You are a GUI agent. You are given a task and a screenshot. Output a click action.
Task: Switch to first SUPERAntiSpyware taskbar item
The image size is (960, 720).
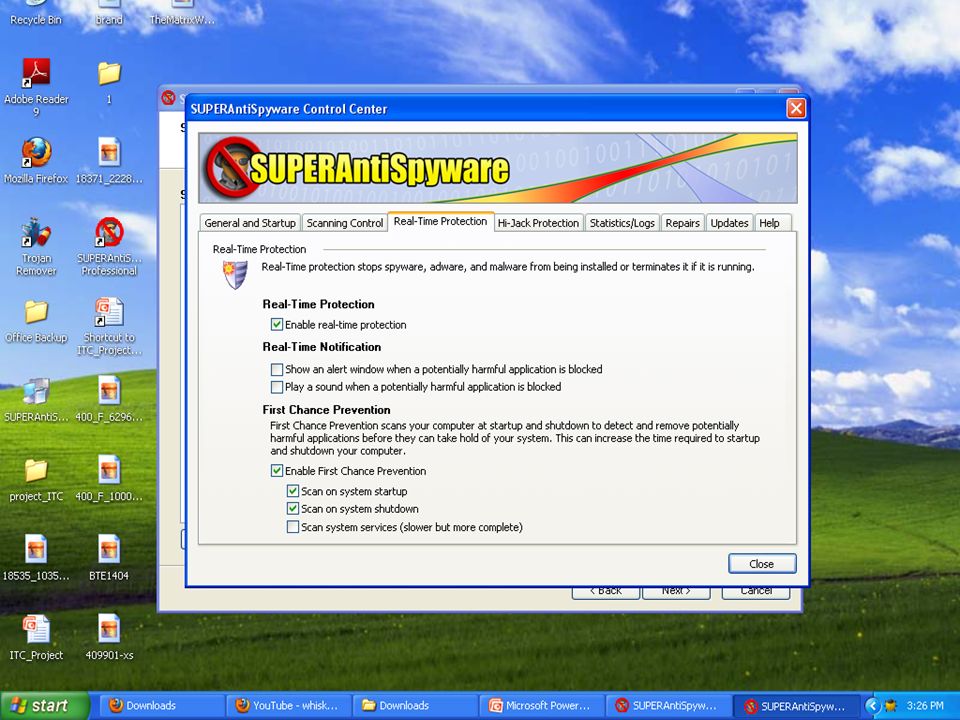pyautogui.click(x=669, y=705)
